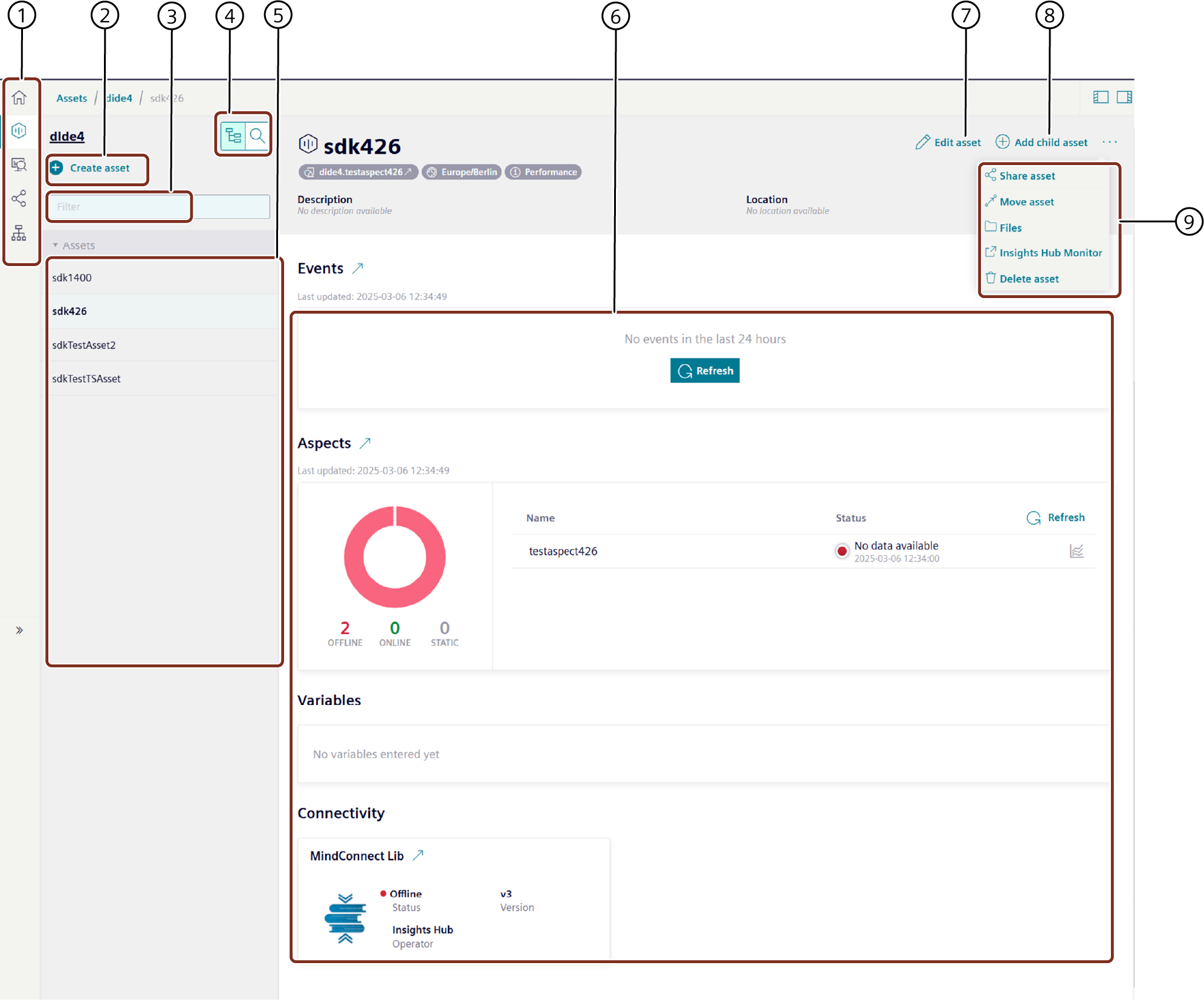This screenshot has width=1204, height=1000.
Task: Go to dide4 breadcrumb link
Action: [x=118, y=98]
